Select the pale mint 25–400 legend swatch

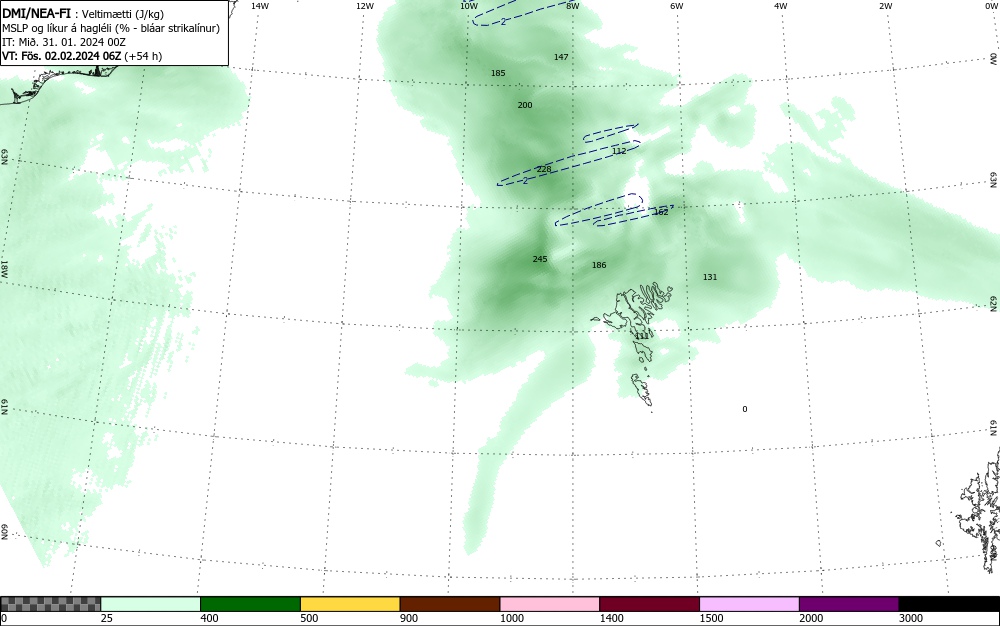click(x=151, y=604)
